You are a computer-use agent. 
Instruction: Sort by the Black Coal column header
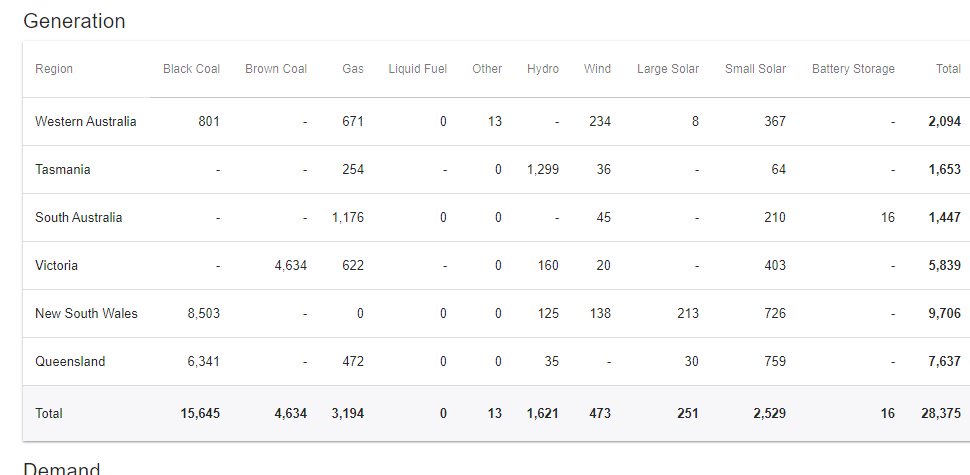(x=191, y=69)
